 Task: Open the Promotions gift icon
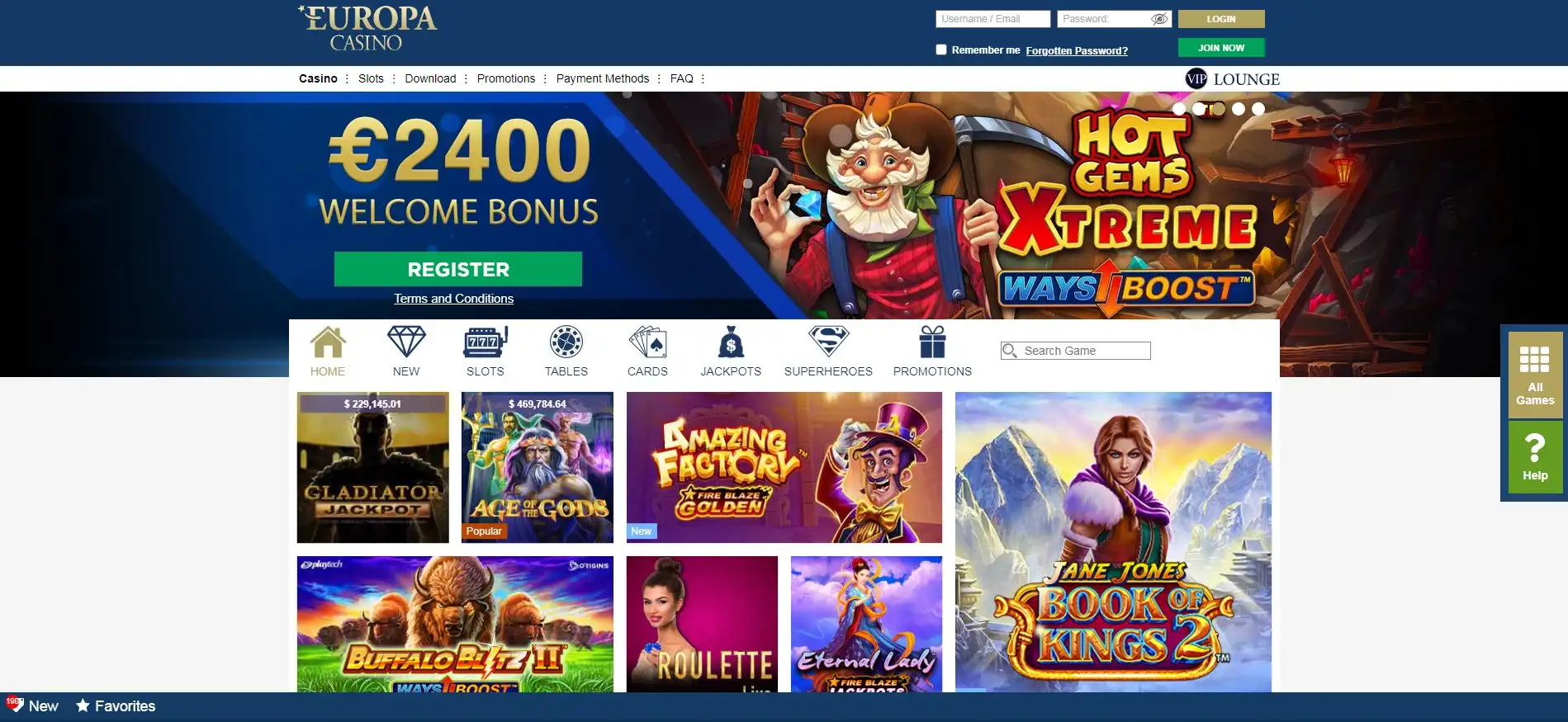pos(932,342)
